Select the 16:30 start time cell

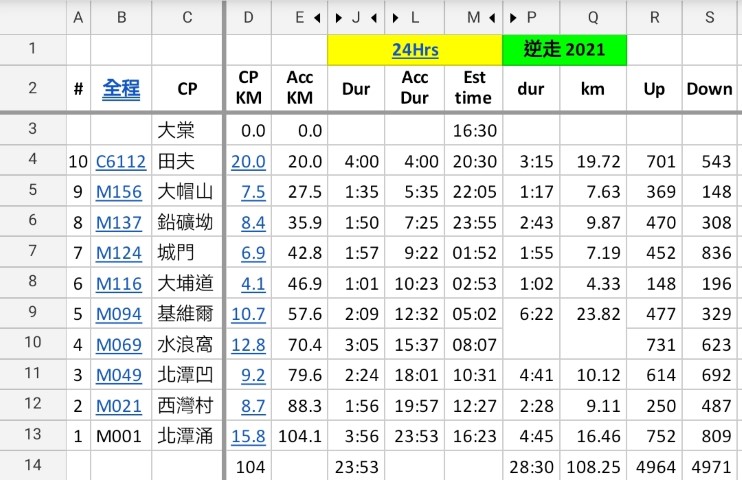[x=473, y=130]
